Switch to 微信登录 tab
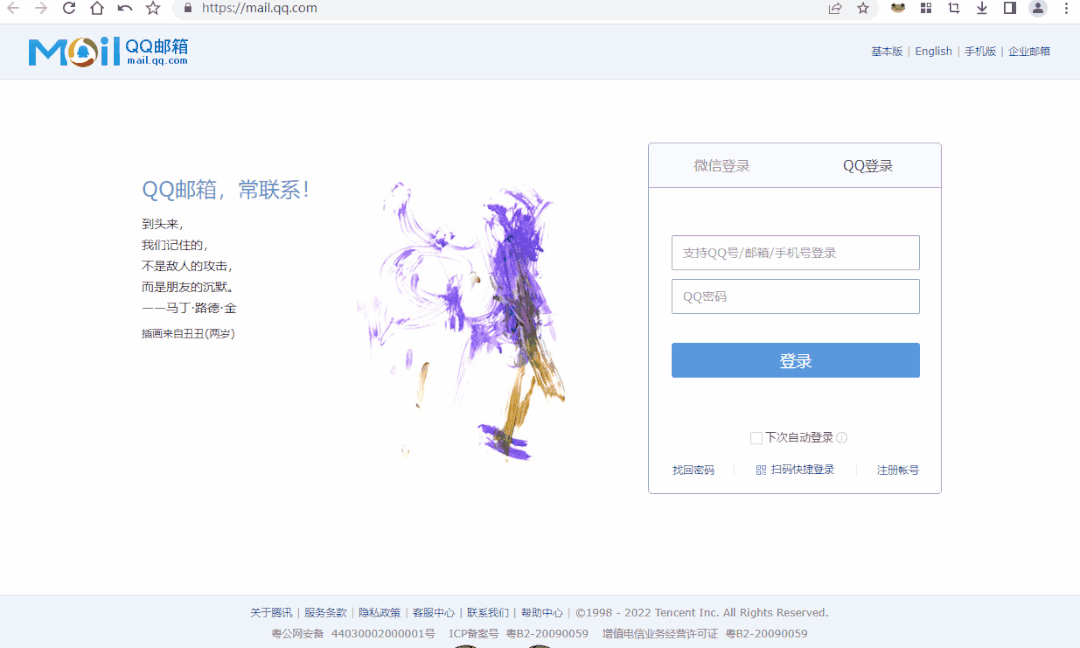This screenshot has width=1080, height=648. [722, 166]
